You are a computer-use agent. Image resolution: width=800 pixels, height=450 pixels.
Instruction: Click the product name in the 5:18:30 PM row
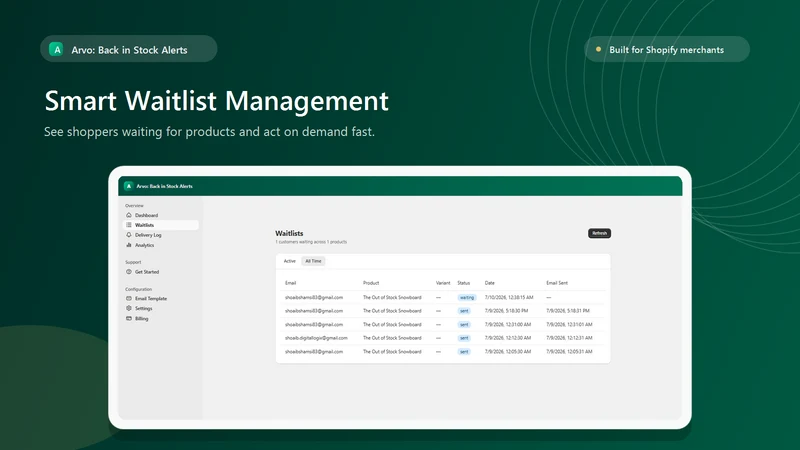pyautogui.click(x=392, y=311)
